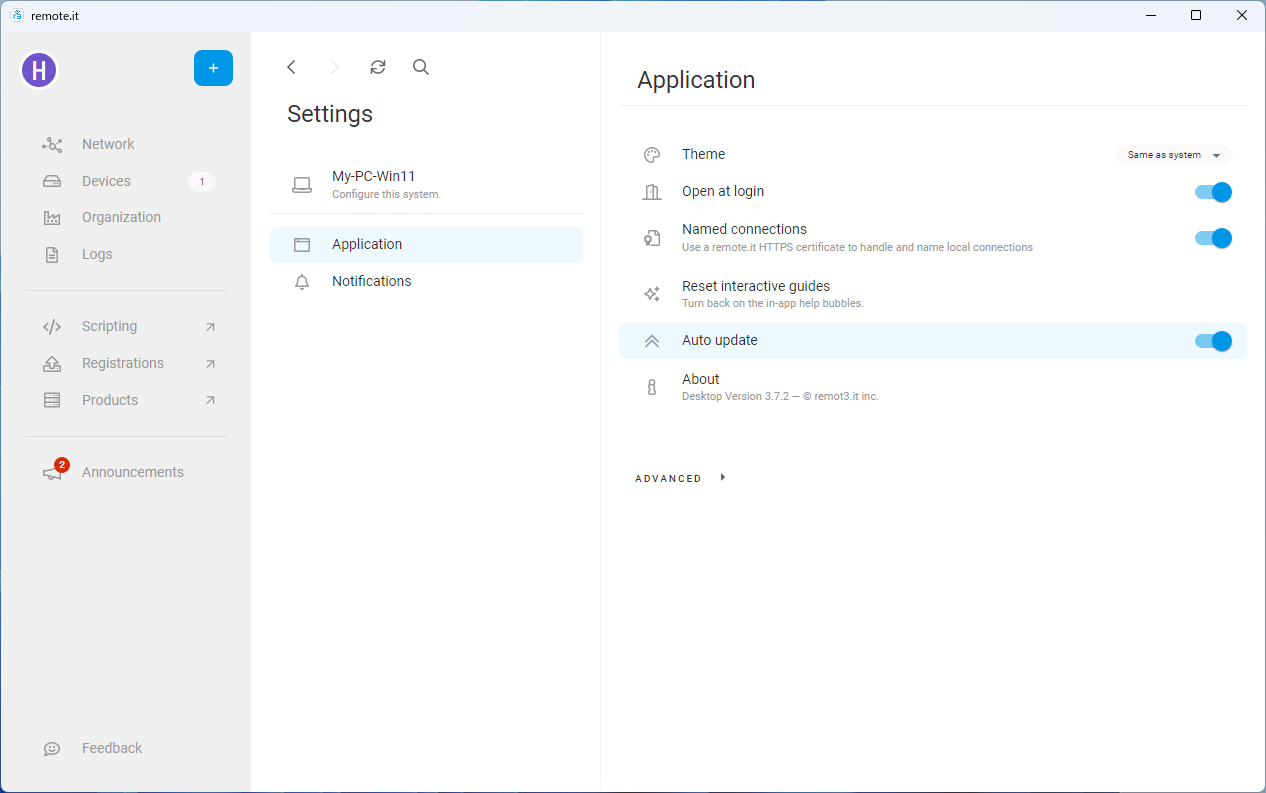The image size is (1266, 793).
Task: Click the sparkle icon for interactive guides
Action: tap(652, 294)
